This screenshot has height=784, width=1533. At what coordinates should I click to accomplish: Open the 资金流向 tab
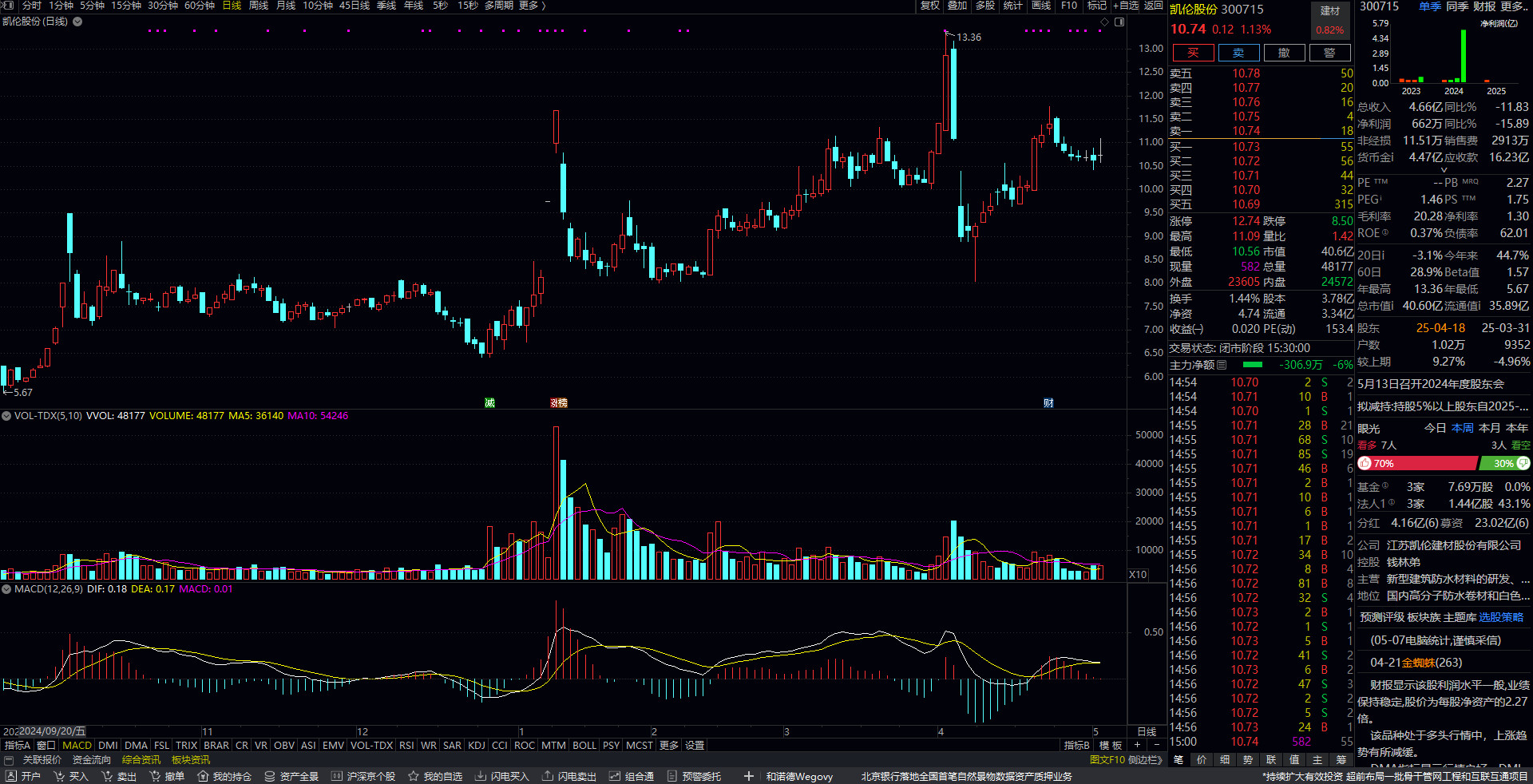click(x=92, y=760)
